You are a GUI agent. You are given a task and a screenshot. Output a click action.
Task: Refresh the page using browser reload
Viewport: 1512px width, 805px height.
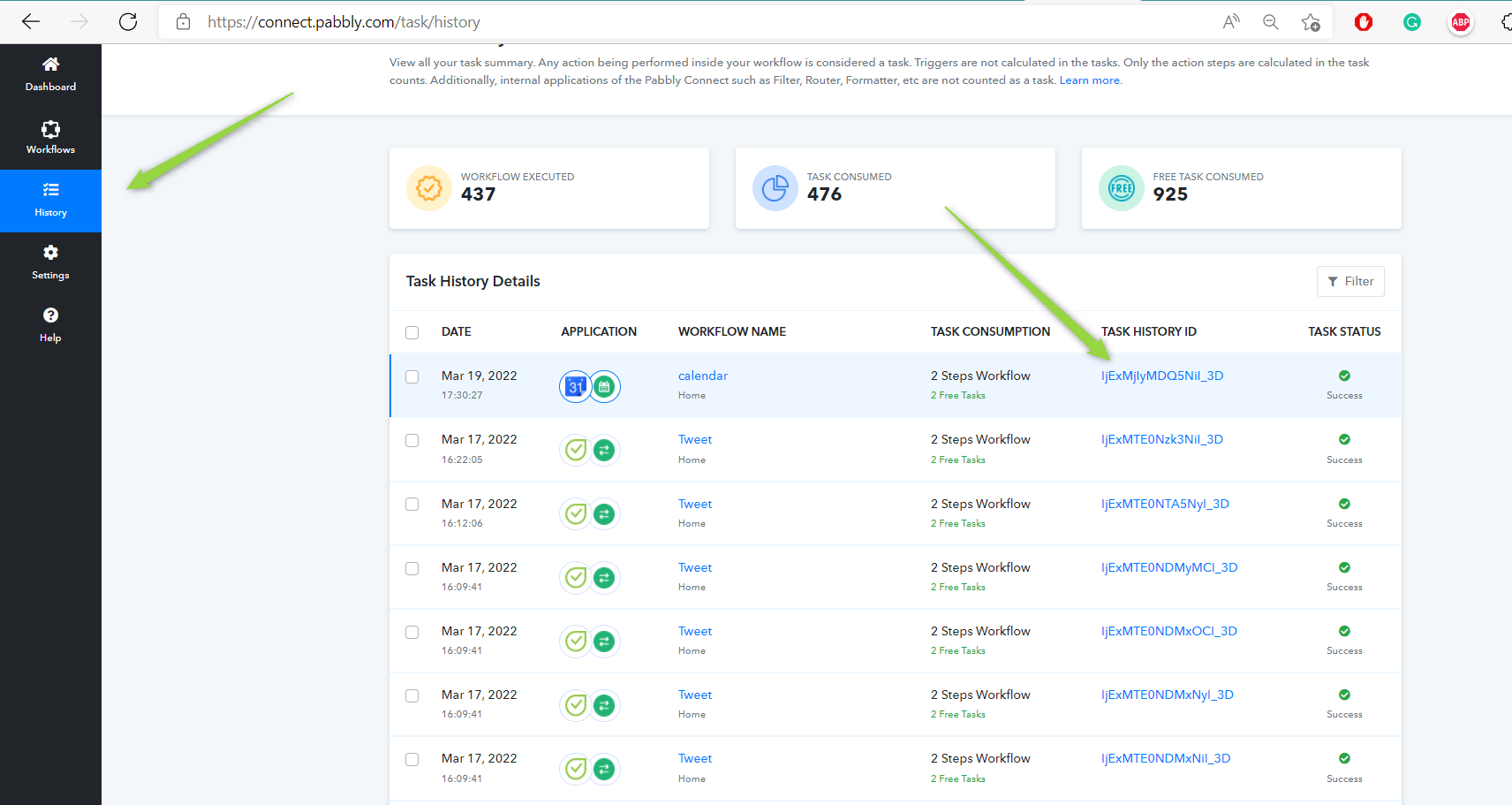click(128, 22)
